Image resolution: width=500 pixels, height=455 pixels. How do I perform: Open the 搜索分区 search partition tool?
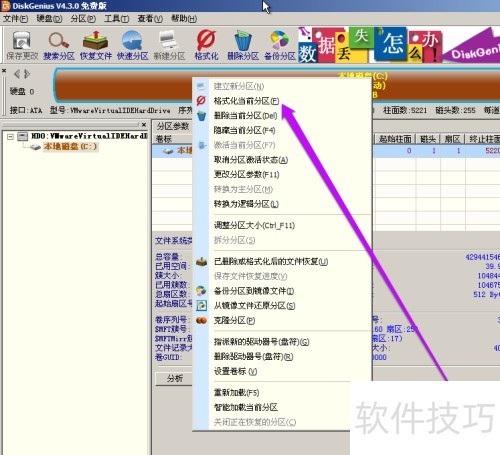tap(59, 45)
